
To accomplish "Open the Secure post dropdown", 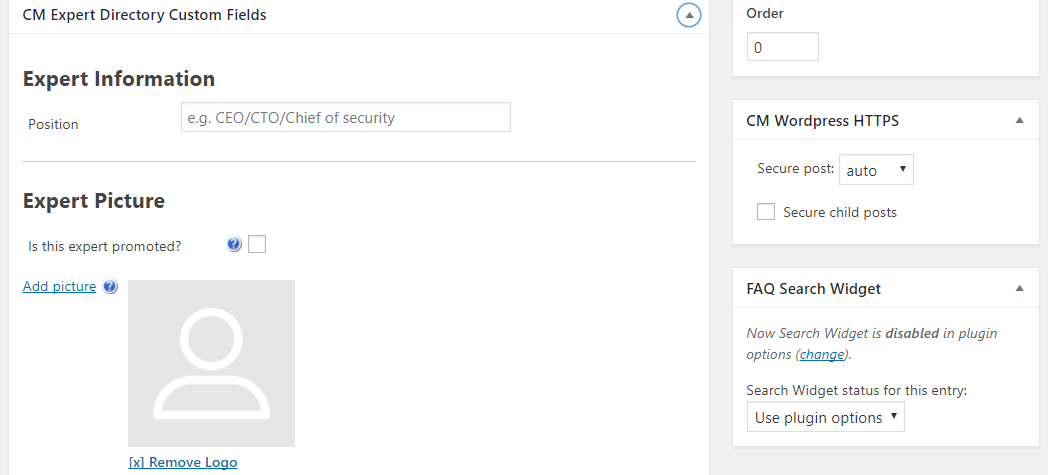I will [x=876, y=170].
